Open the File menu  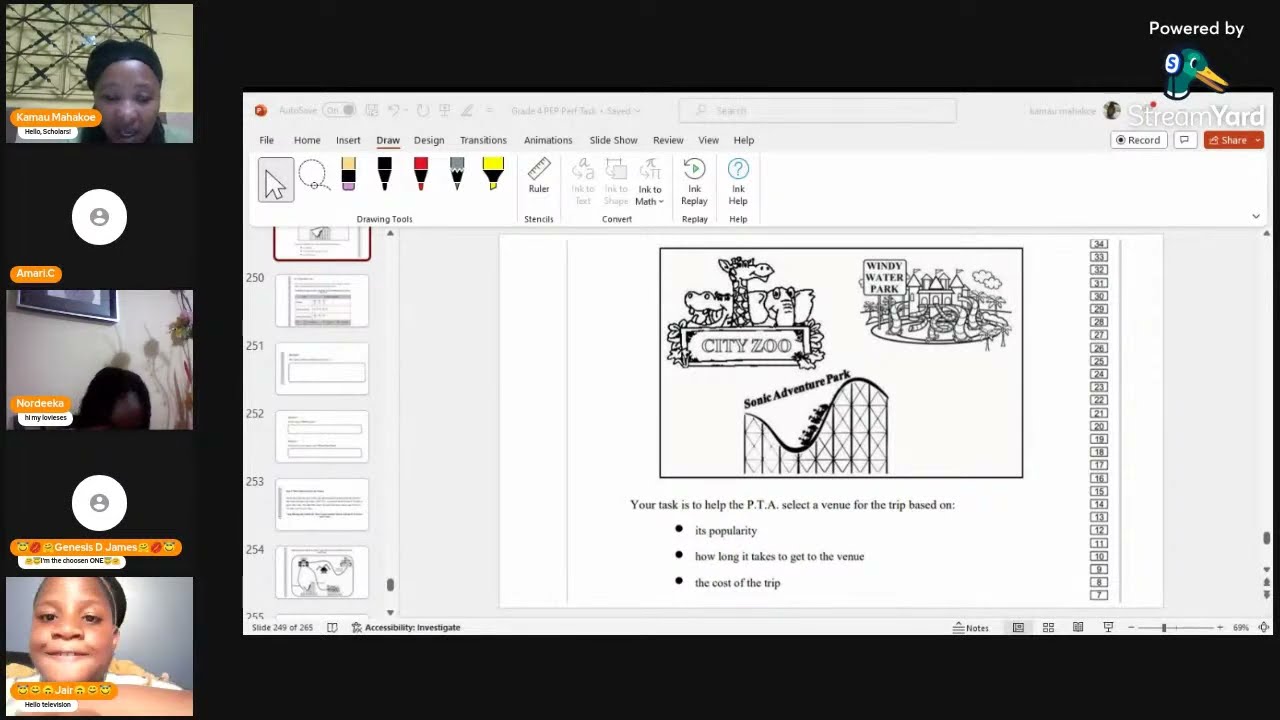[267, 140]
